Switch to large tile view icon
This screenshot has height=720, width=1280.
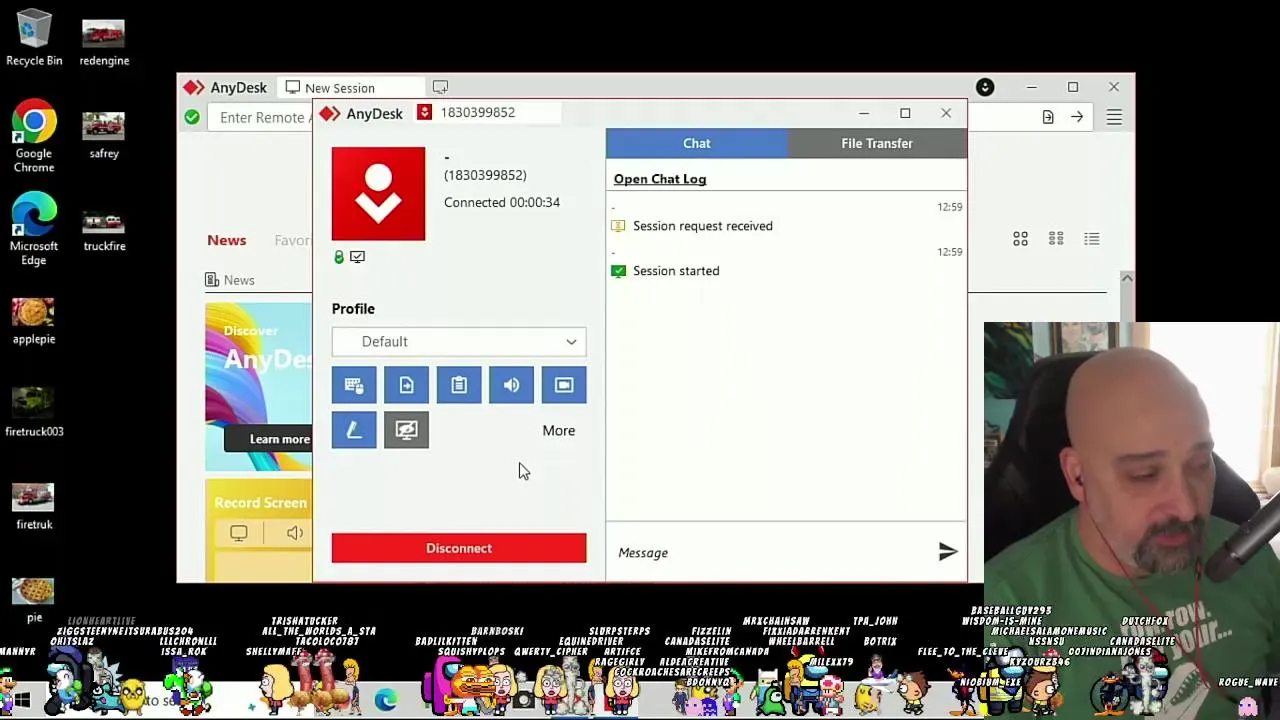[1020, 239]
